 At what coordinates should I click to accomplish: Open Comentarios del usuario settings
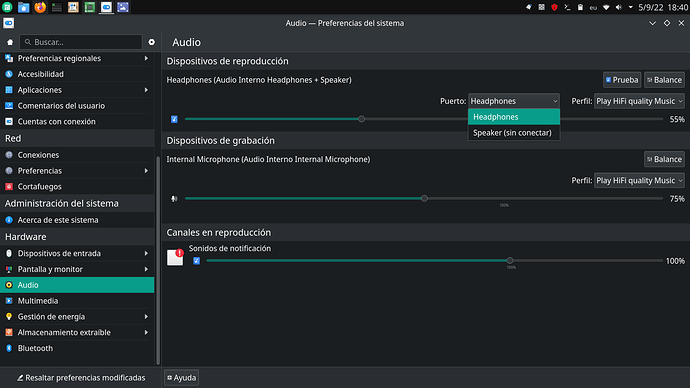coord(77,106)
